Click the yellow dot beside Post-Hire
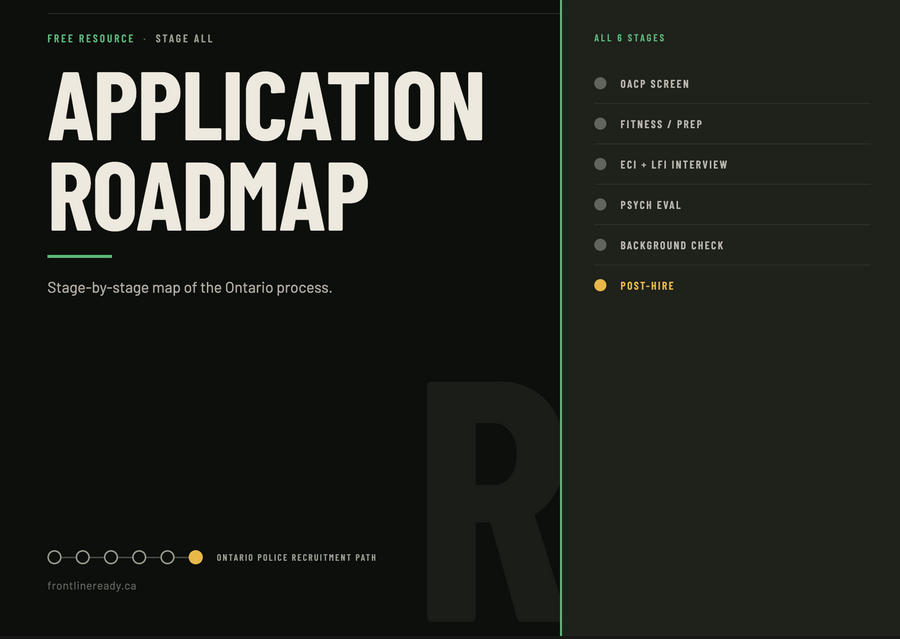 [600, 285]
